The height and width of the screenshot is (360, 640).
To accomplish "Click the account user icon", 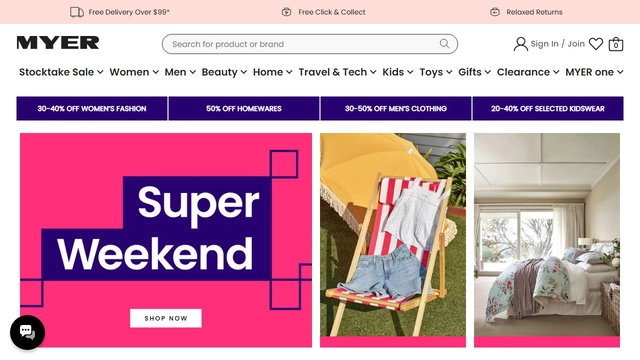I will coord(520,44).
